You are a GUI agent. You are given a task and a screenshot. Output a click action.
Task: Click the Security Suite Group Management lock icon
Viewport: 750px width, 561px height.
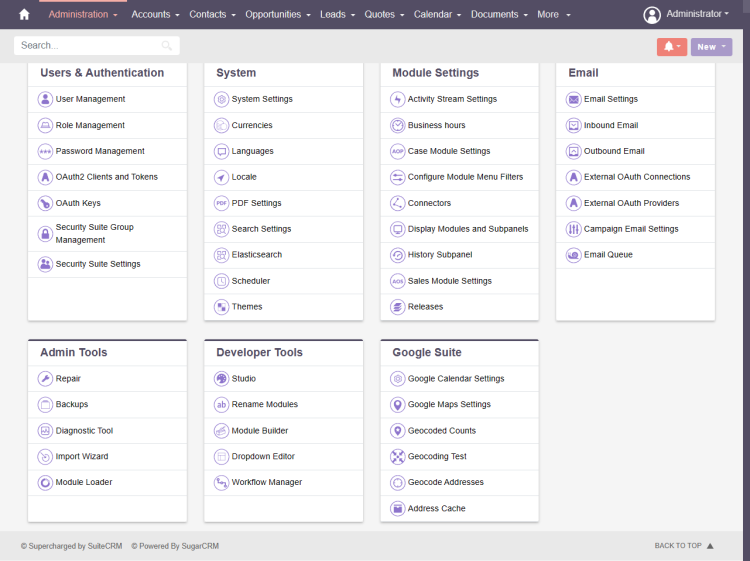pyautogui.click(x=45, y=234)
